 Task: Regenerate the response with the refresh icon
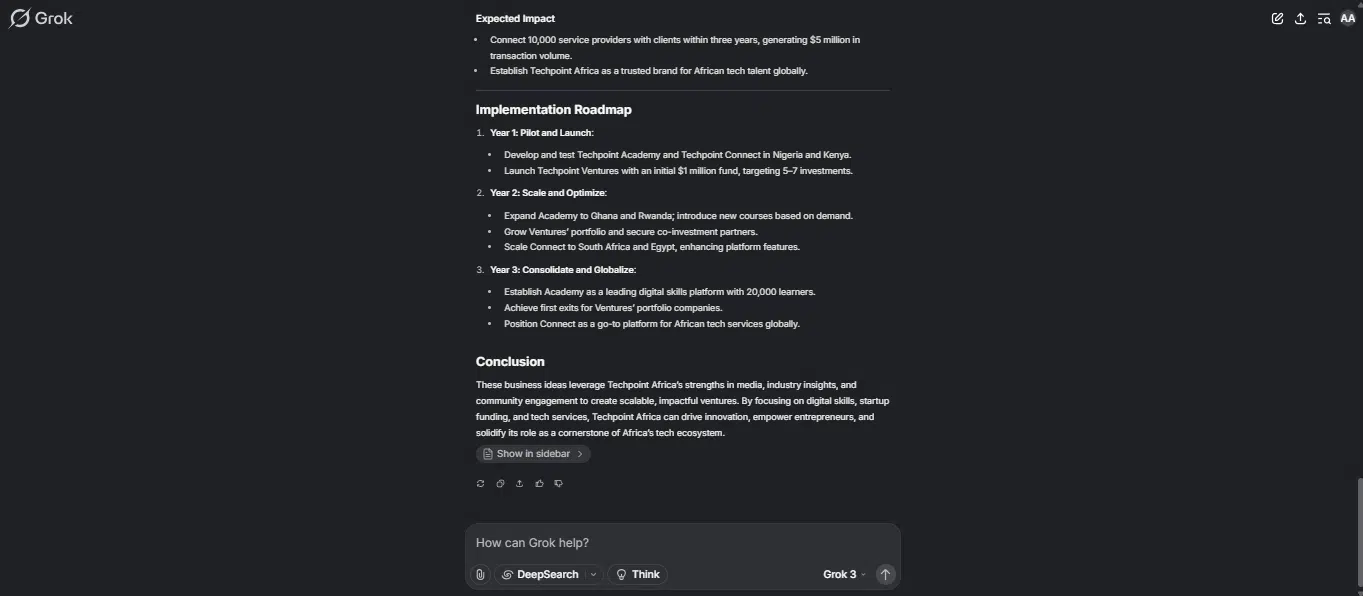(481, 484)
